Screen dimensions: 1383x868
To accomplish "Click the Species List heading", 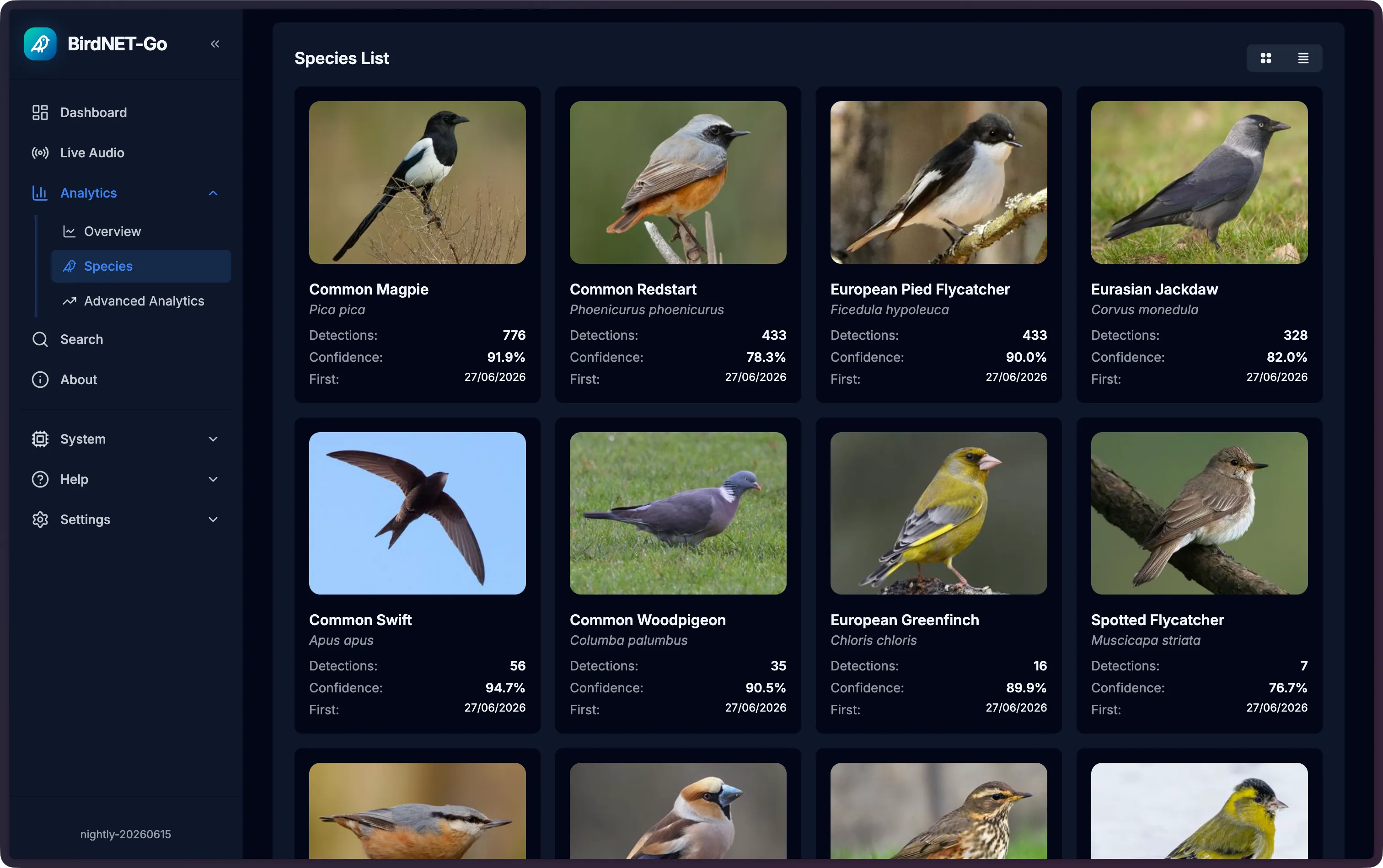I will [342, 58].
